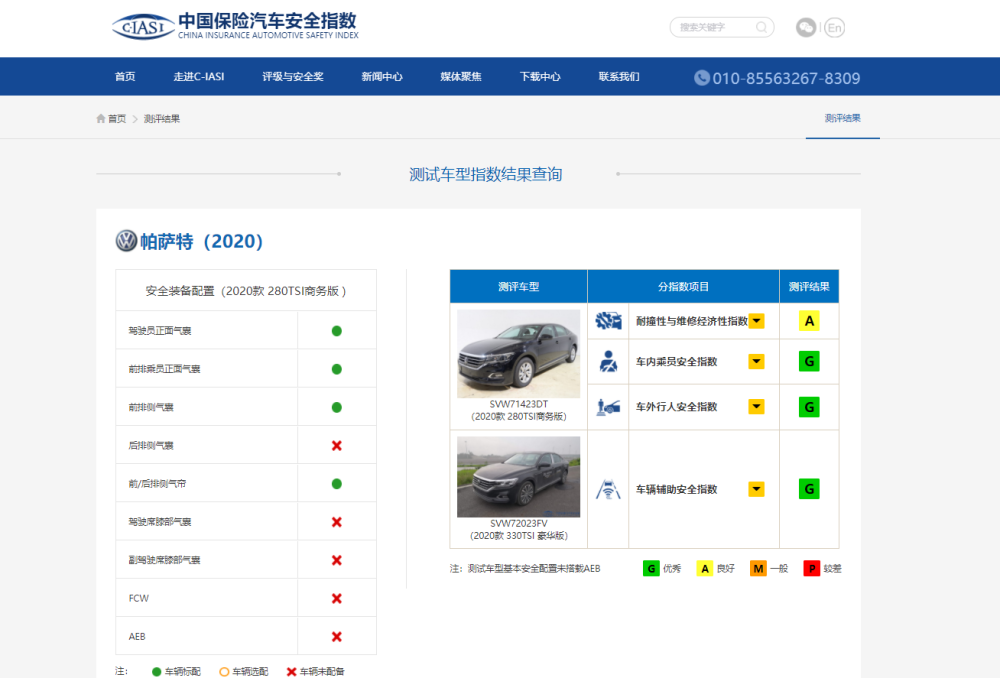Image resolution: width=1000 pixels, height=678 pixels.
Task: Expand 车内乘员安全指数 dropdown arrow
Action: tap(757, 362)
